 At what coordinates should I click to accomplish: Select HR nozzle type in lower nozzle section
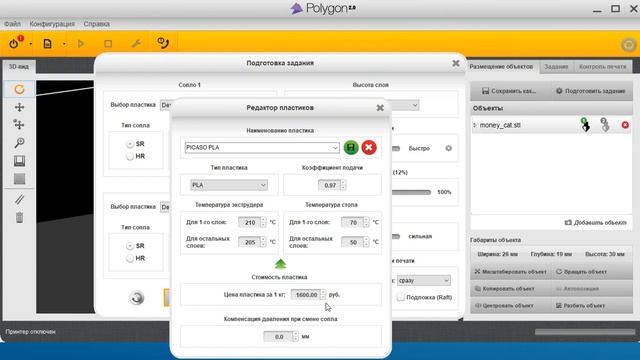pyautogui.click(x=130, y=258)
